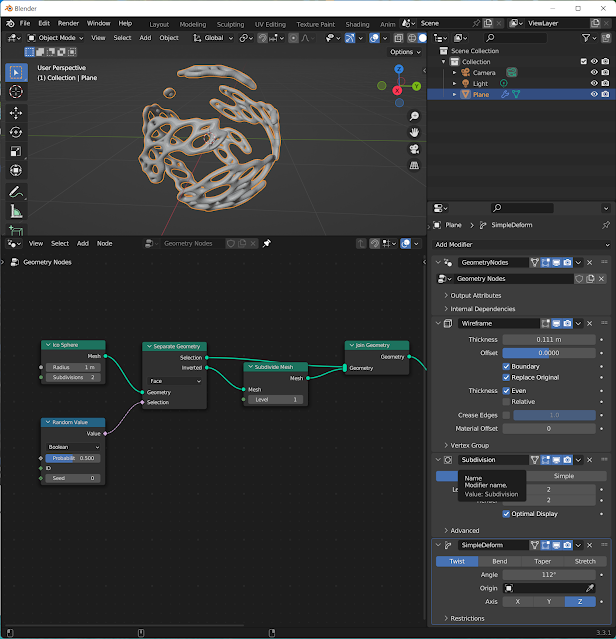Select the Taper deform method
The height and width of the screenshot is (639, 616).
[x=542, y=561]
